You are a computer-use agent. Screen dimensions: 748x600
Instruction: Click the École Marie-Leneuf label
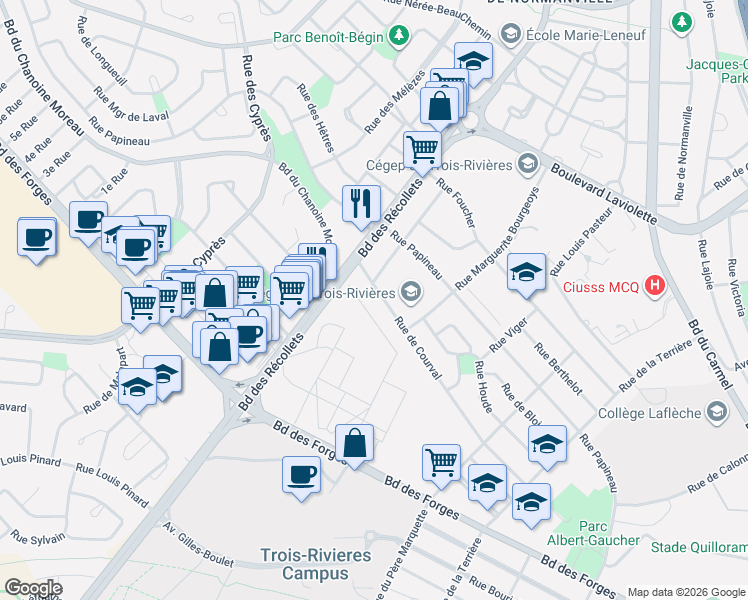586,35
